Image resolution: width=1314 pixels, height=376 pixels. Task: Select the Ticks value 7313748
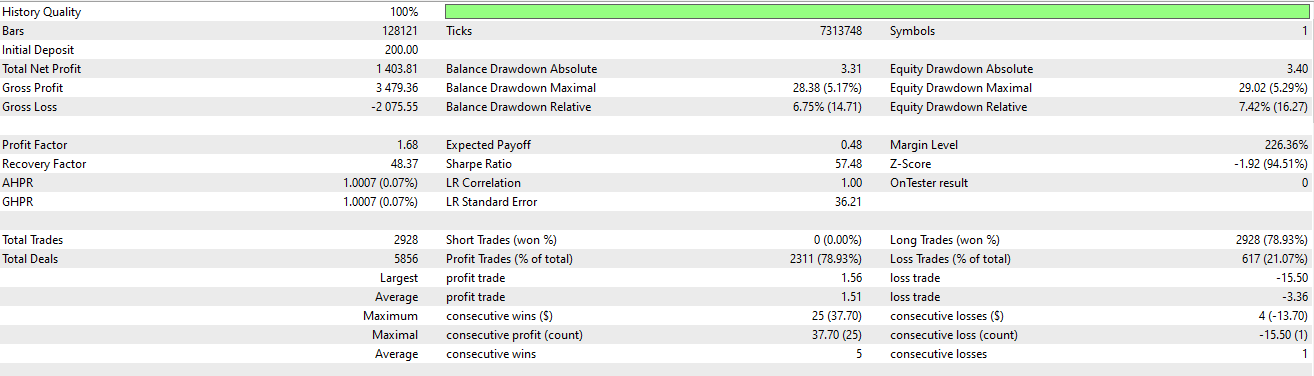click(840, 31)
